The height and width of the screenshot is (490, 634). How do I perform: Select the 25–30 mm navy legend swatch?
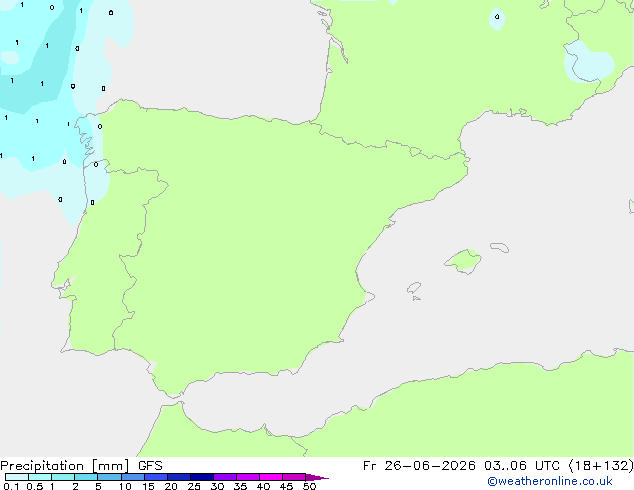202,477
